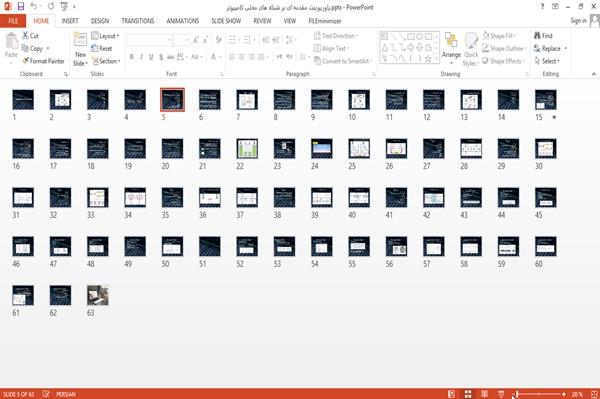This screenshot has height=399, width=600.
Task: Expand the Layout dropdown
Action: pos(105,36)
